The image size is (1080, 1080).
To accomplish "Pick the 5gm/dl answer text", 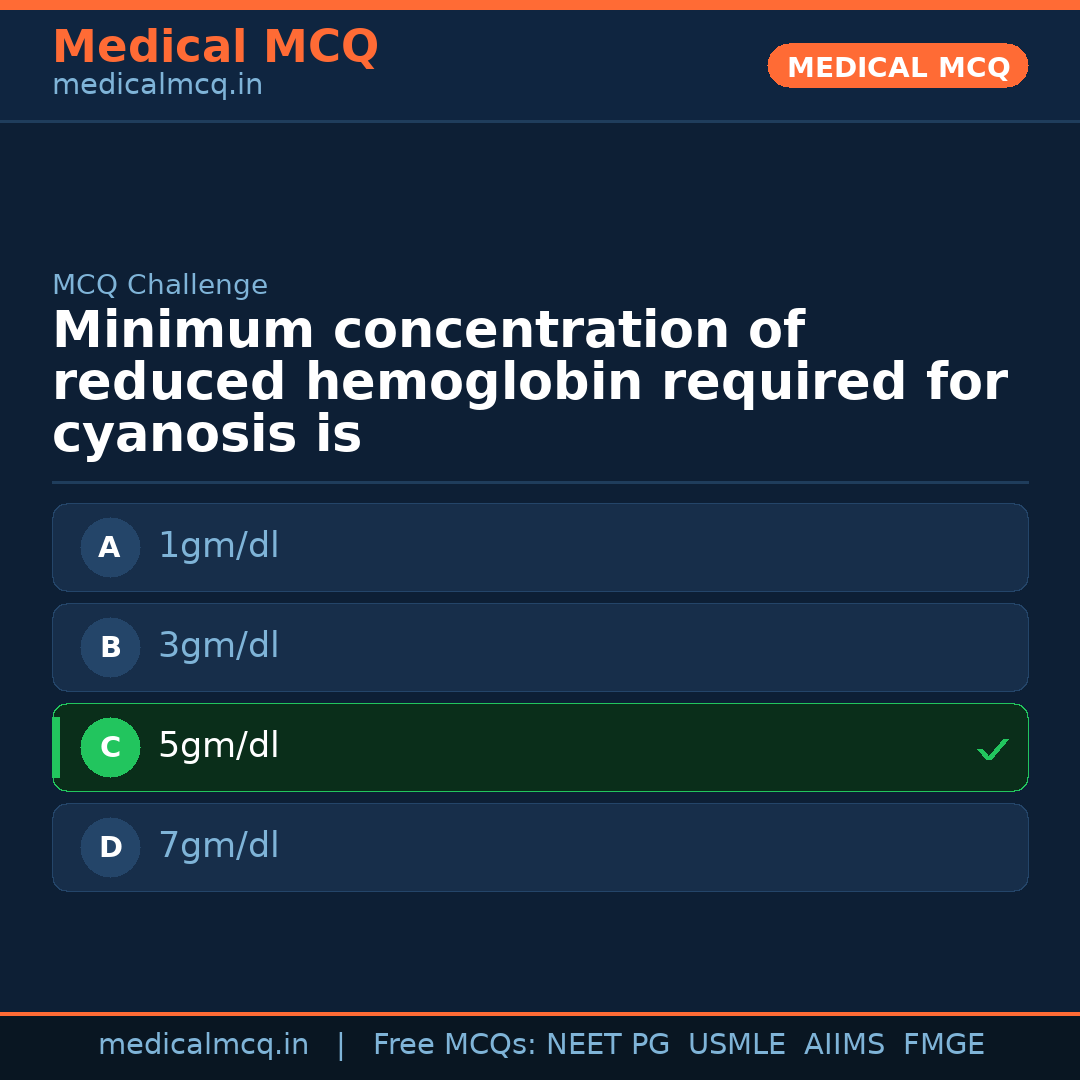I will [x=219, y=746].
